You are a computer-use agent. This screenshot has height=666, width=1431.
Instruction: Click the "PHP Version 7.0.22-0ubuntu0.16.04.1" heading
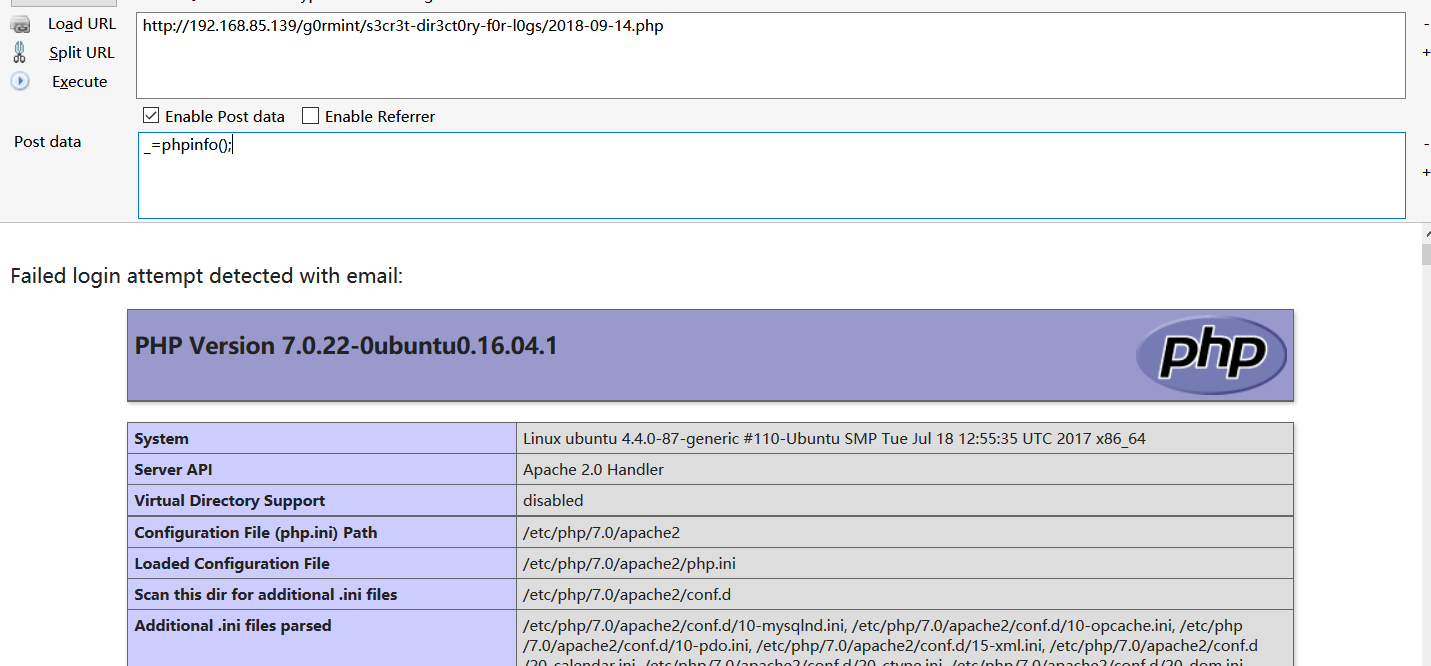(346, 346)
